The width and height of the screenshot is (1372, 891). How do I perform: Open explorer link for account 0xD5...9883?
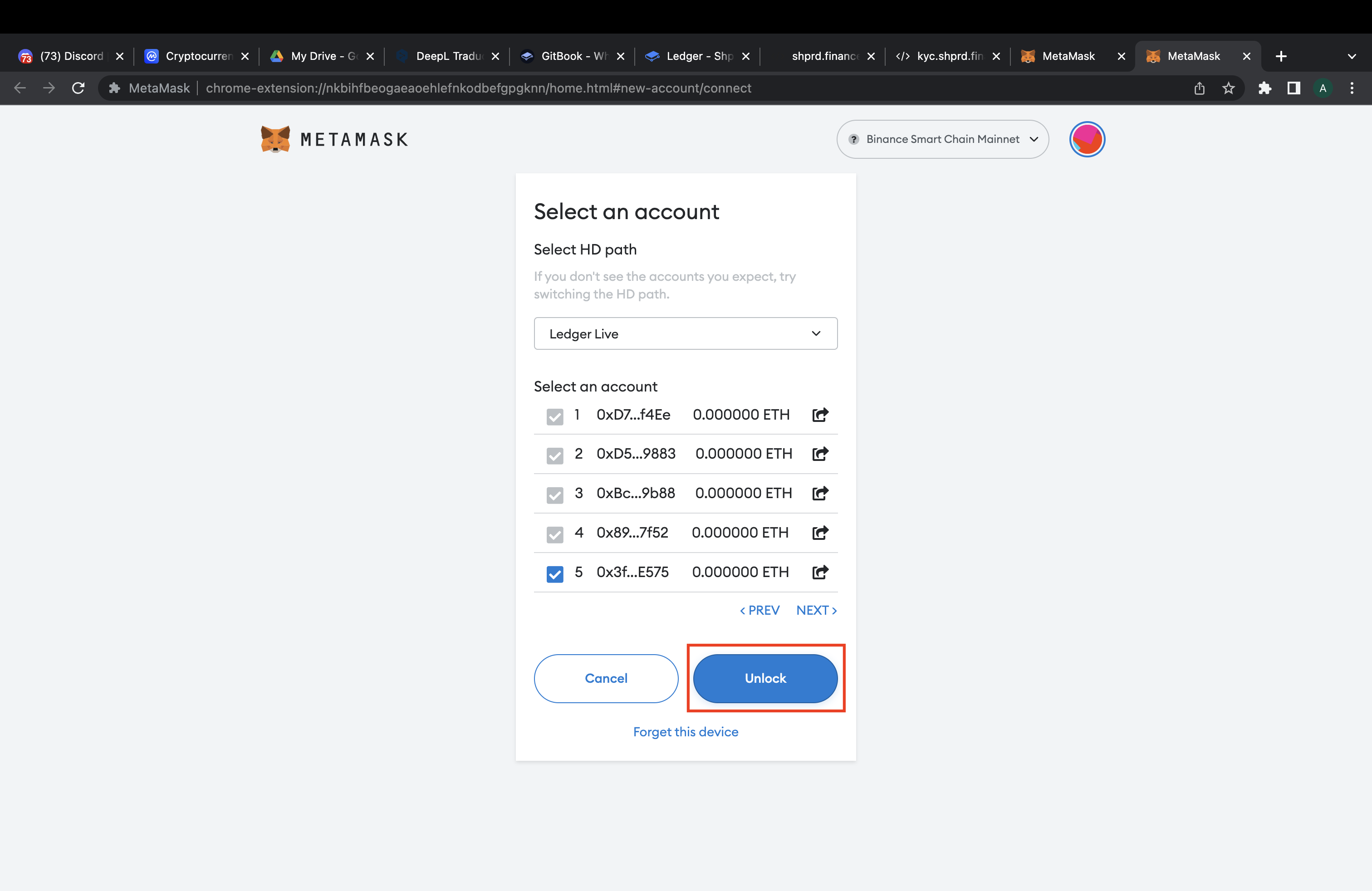click(820, 454)
